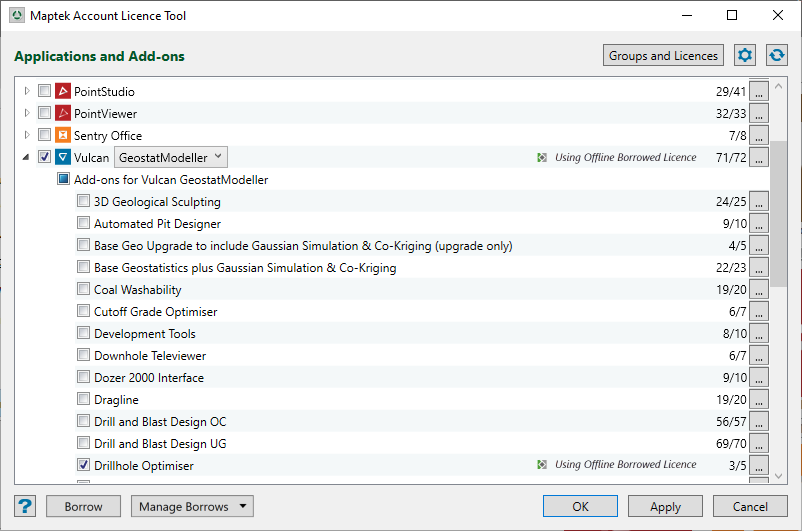Click the PointStudio application icon
802x531 pixels.
click(63, 92)
